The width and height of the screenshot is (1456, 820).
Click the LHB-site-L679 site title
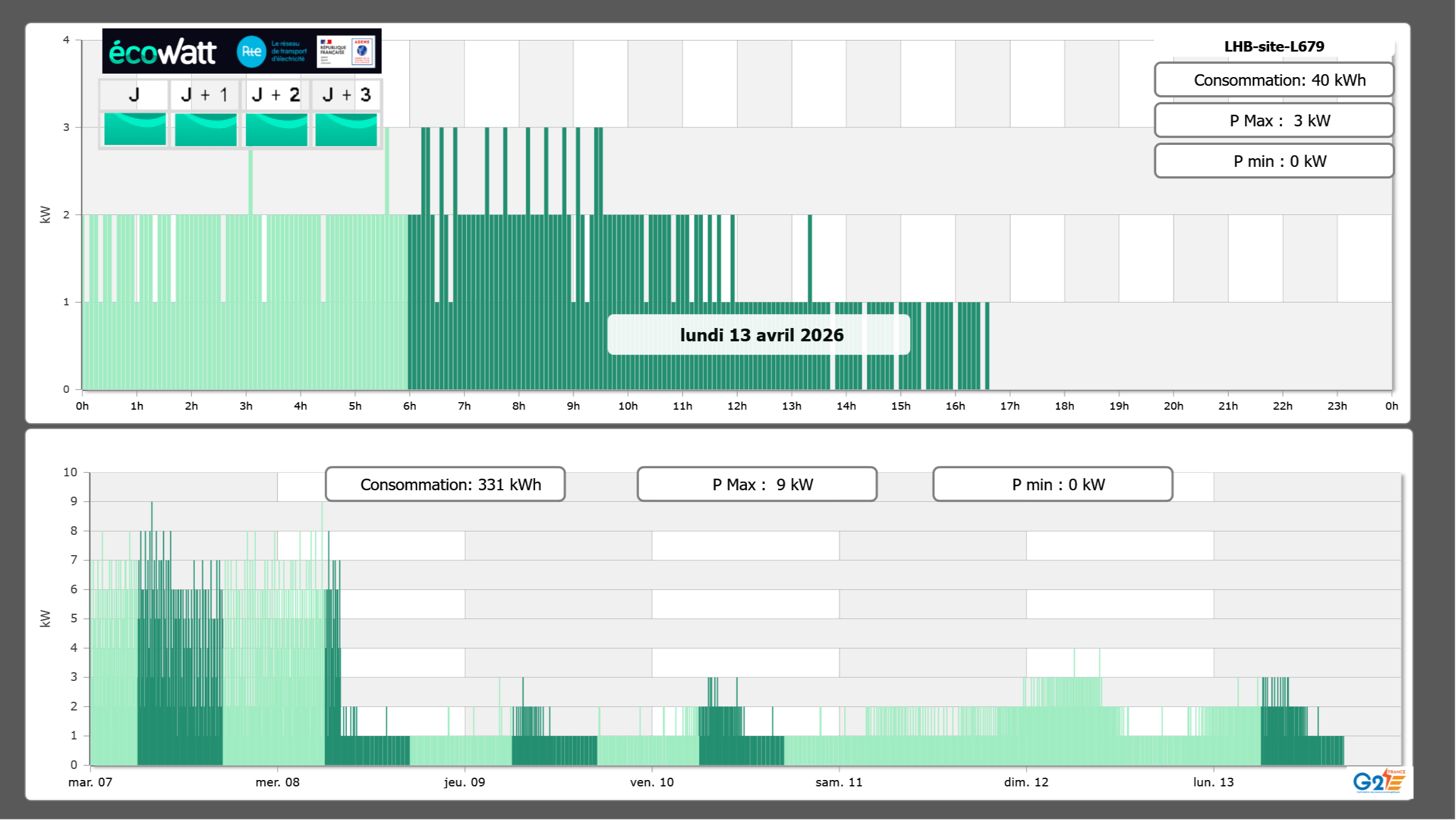point(1273,46)
